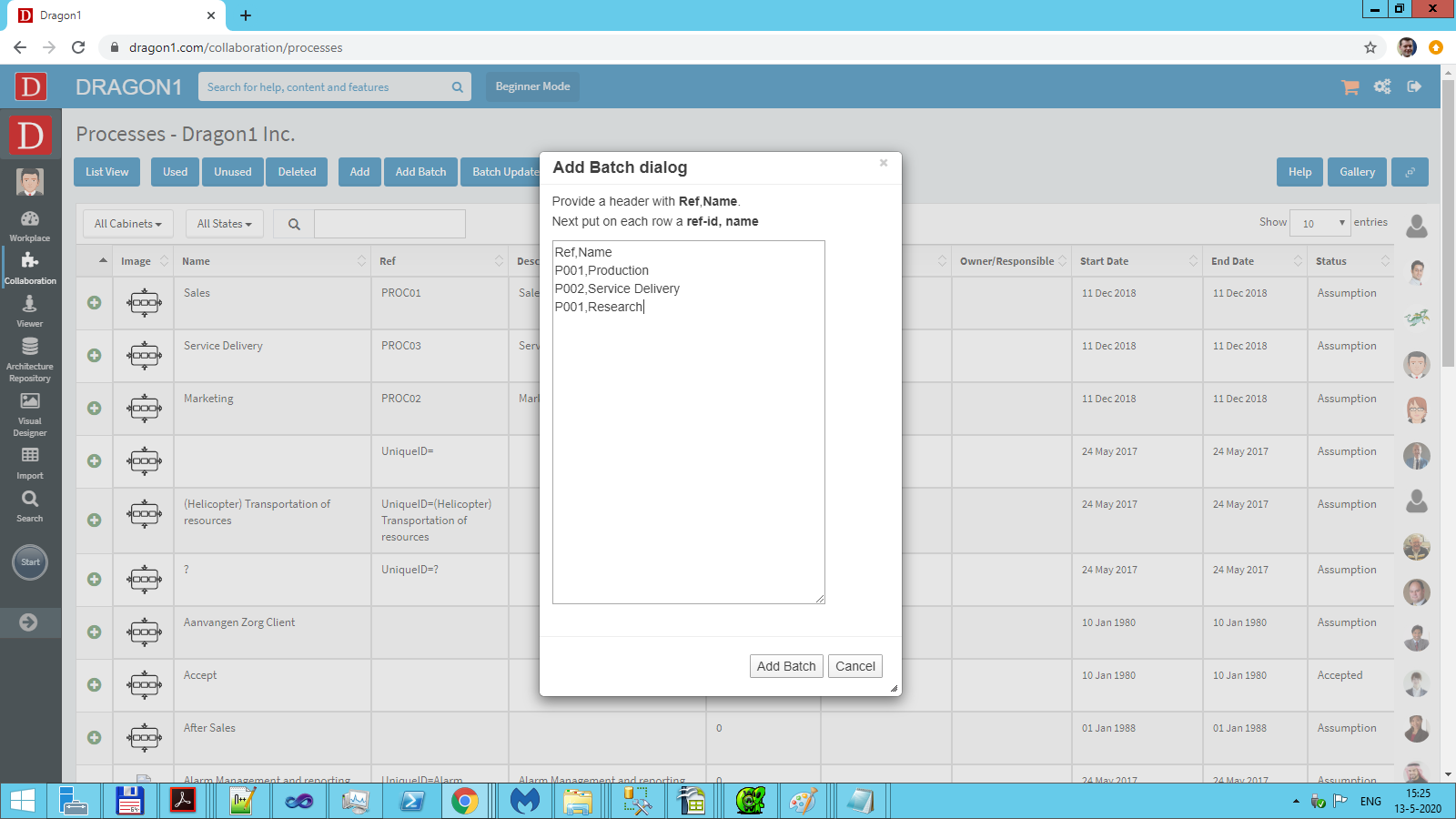1456x819 pixels.
Task: Open the Workplace sidebar icon
Action: (x=30, y=225)
